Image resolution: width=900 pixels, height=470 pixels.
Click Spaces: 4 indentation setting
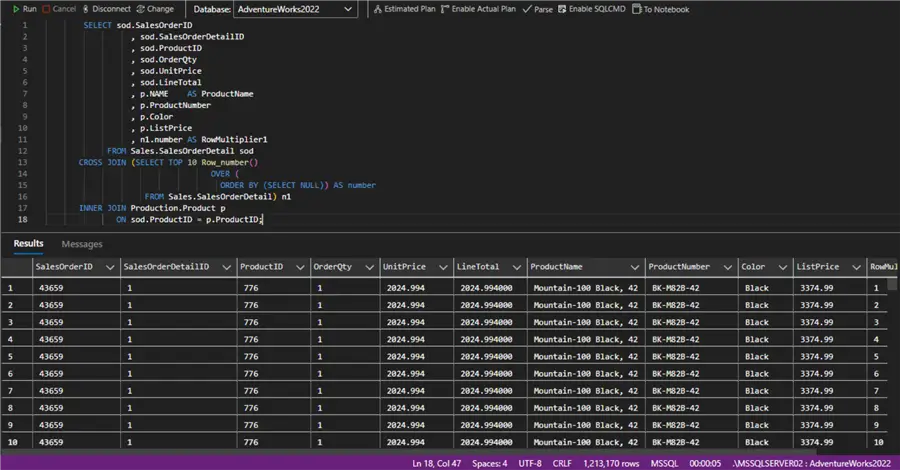[x=490, y=463]
